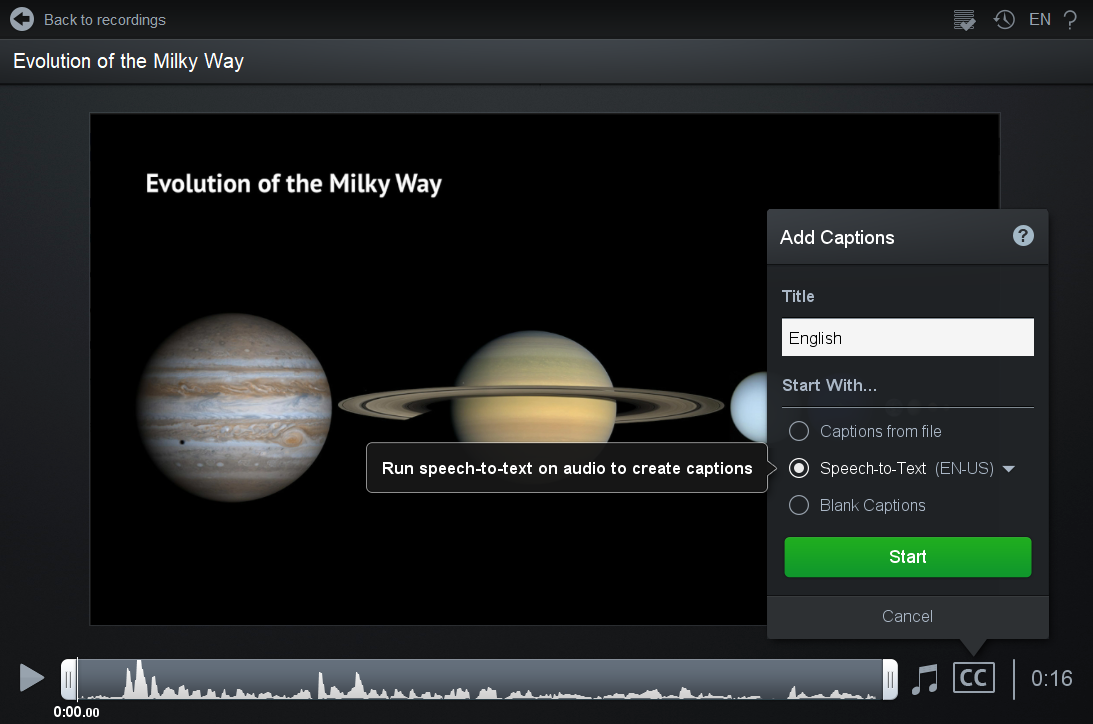Screen dimensions: 1093x724
Task: Open the history clock icon
Action: (1004, 20)
